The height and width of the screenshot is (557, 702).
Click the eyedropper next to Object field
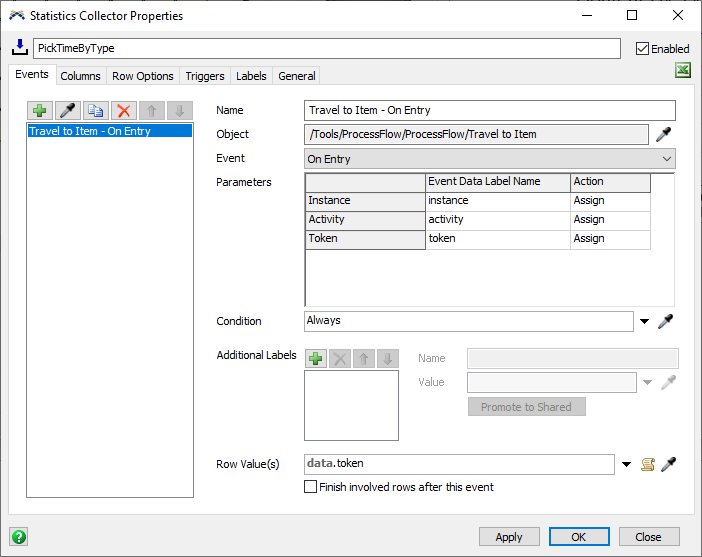click(664, 135)
